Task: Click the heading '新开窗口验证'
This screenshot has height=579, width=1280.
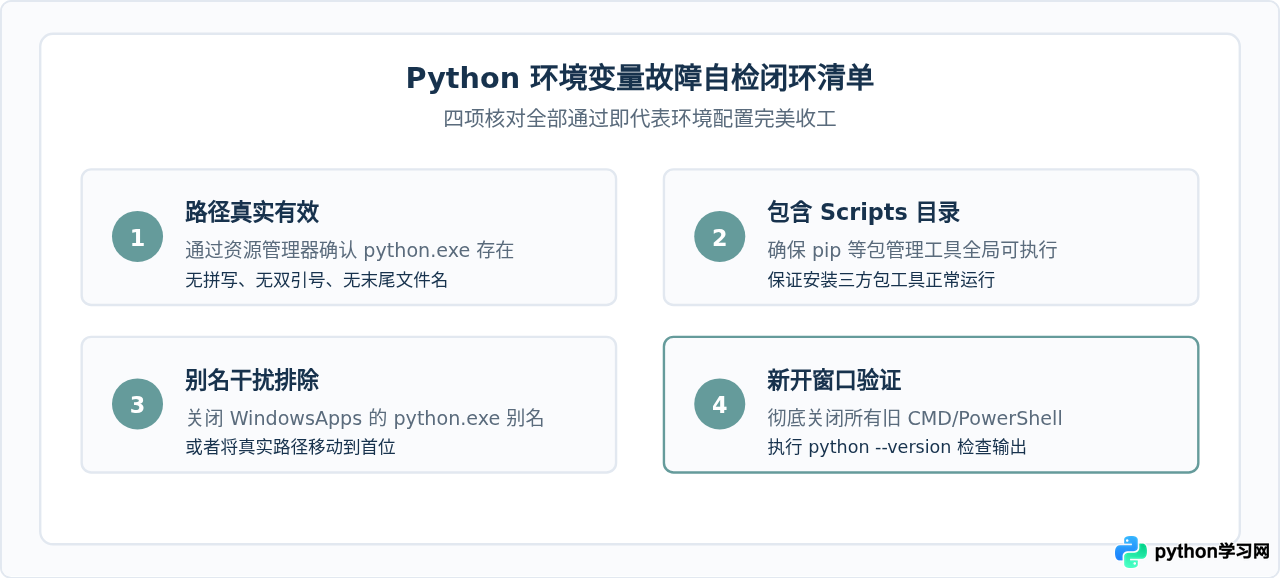Action: 834,380
